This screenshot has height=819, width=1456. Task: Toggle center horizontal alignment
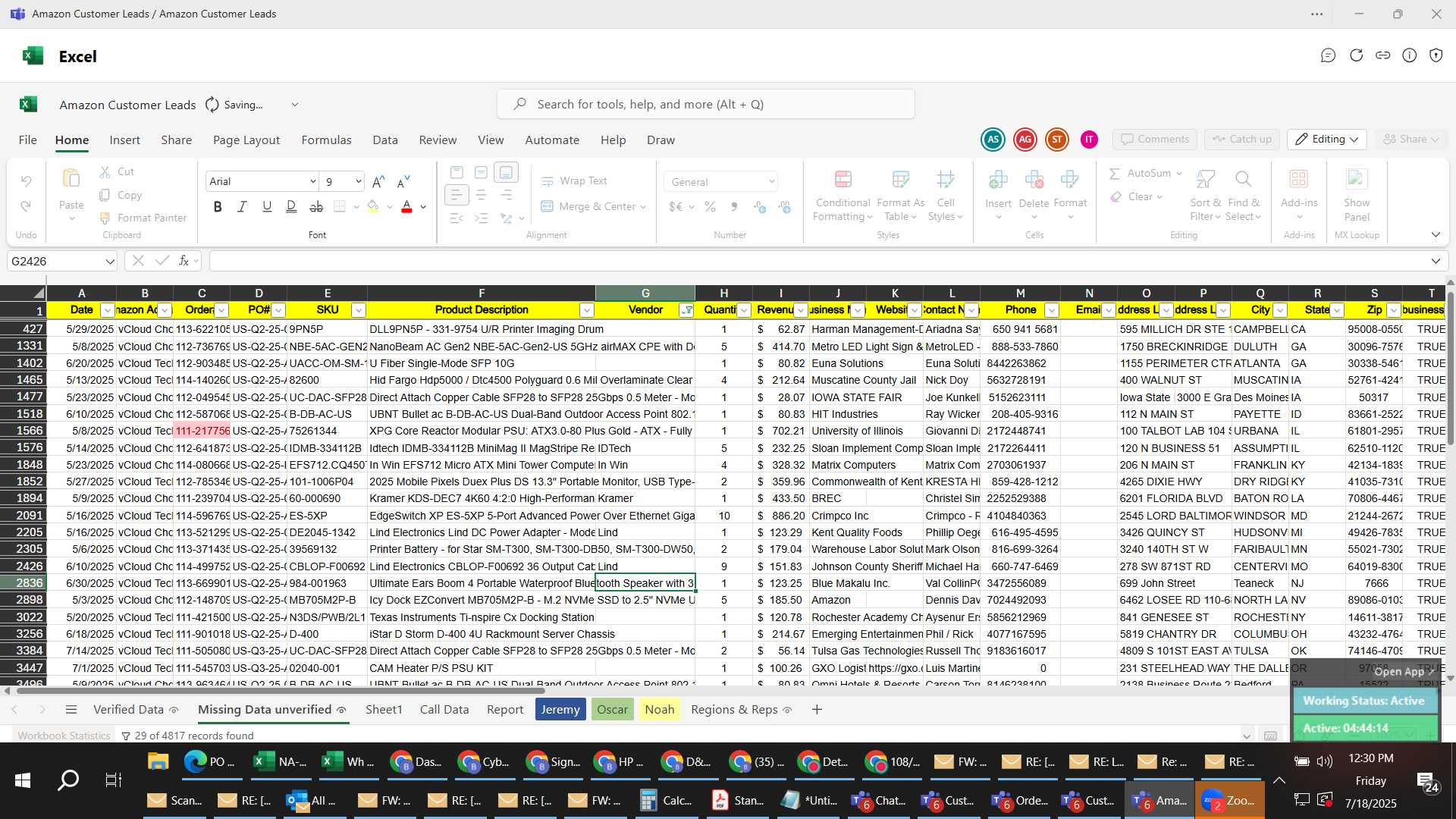pos(481,196)
